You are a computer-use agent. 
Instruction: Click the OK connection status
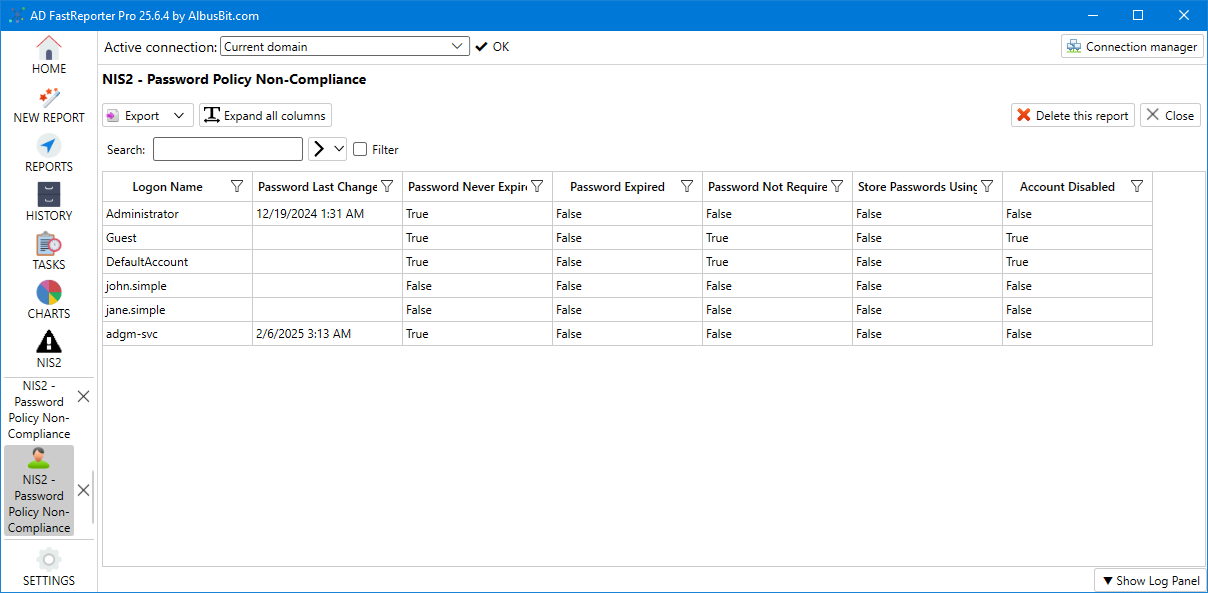pyautogui.click(x=492, y=46)
